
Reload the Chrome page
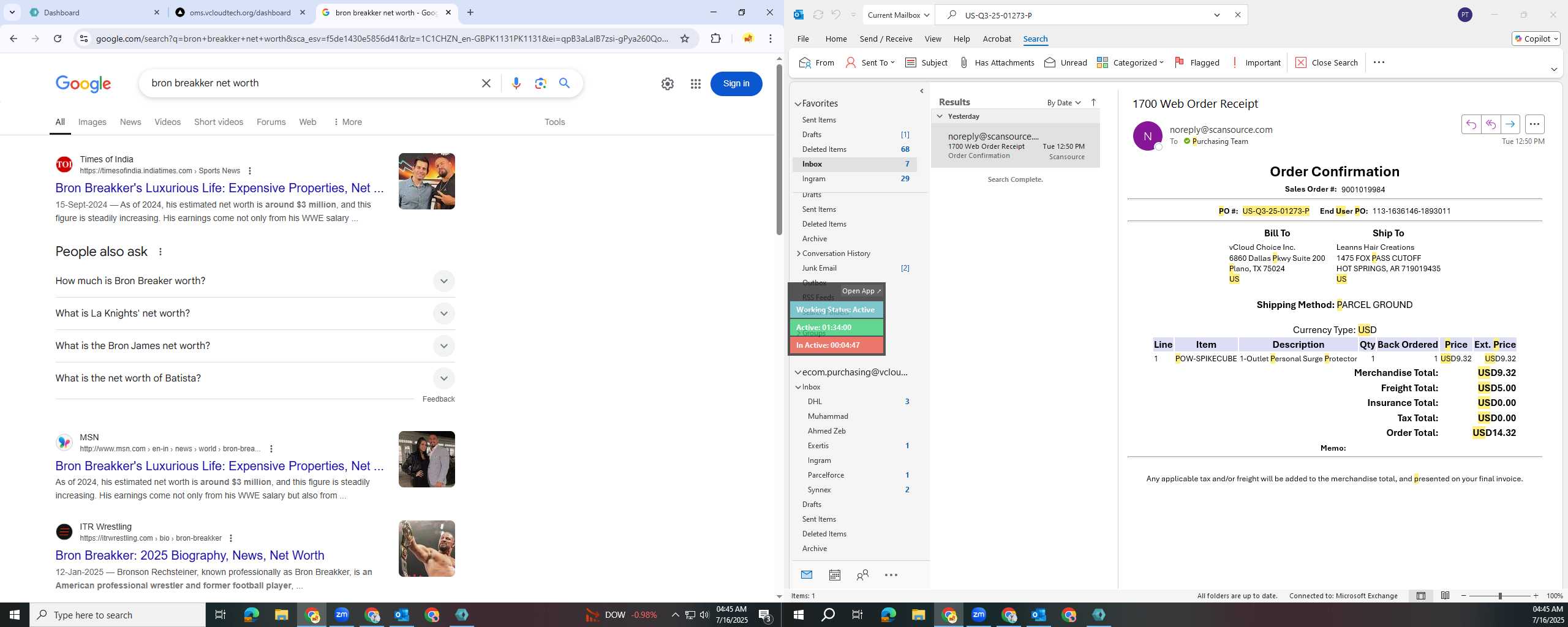pyautogui.click(x=58, y=39)
